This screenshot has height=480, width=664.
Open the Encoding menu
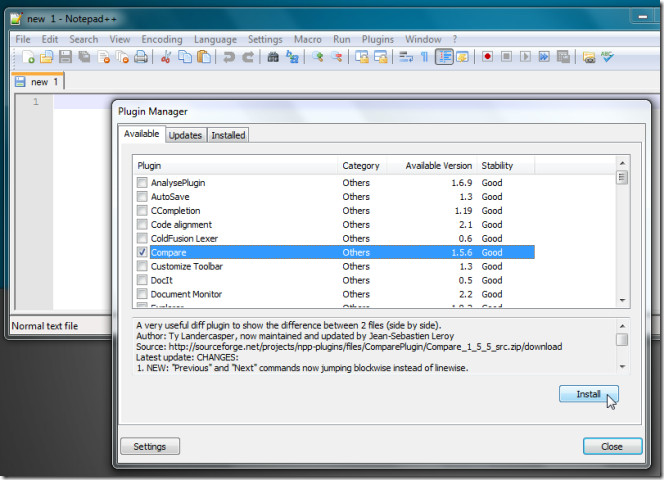click(x=162, y=39)
